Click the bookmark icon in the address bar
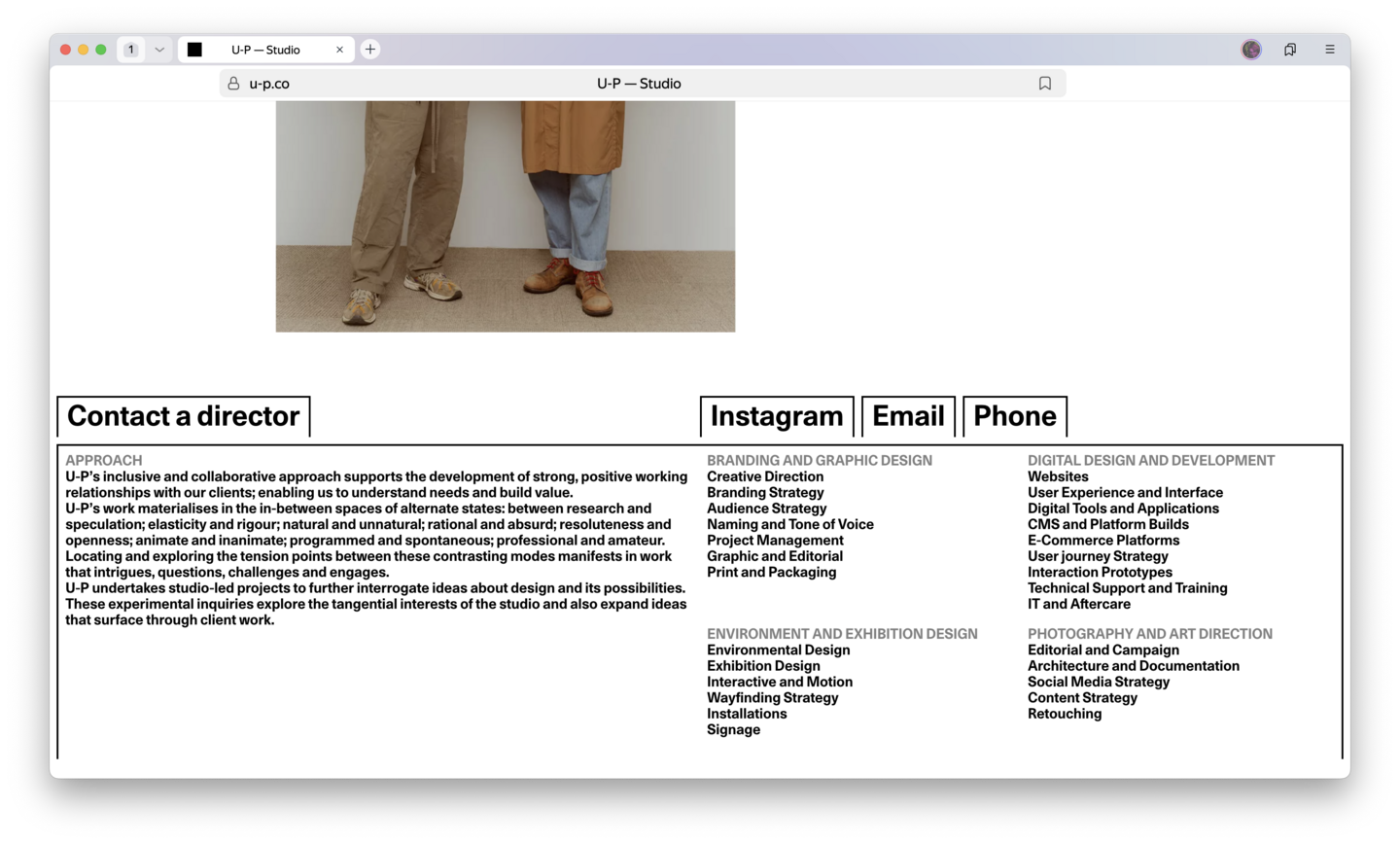This screenshot has width=1400, height=844. (x=1045, y=84)
